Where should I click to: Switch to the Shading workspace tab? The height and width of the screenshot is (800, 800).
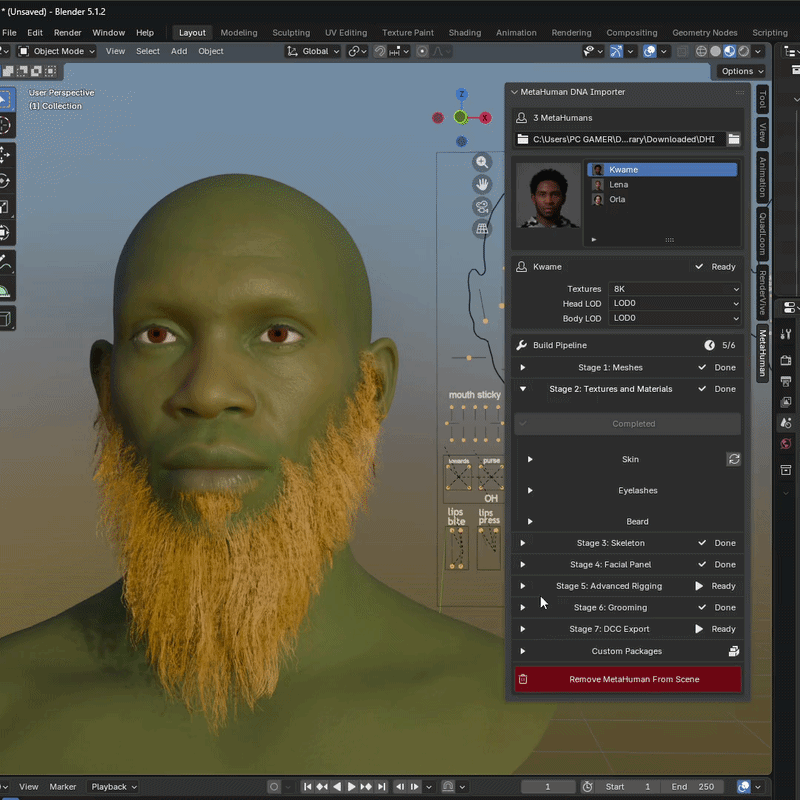click(x=464, y=33)
